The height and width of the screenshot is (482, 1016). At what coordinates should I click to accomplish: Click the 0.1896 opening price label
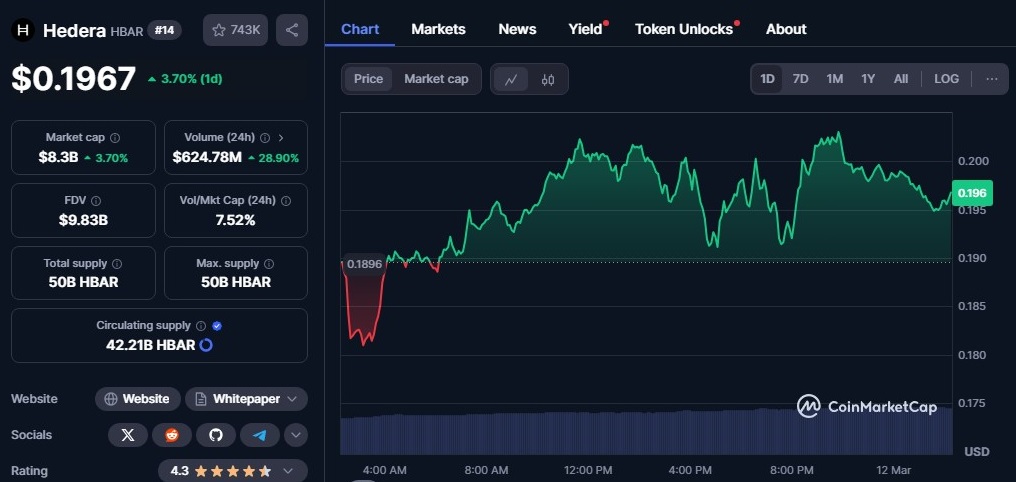(364, 264)
